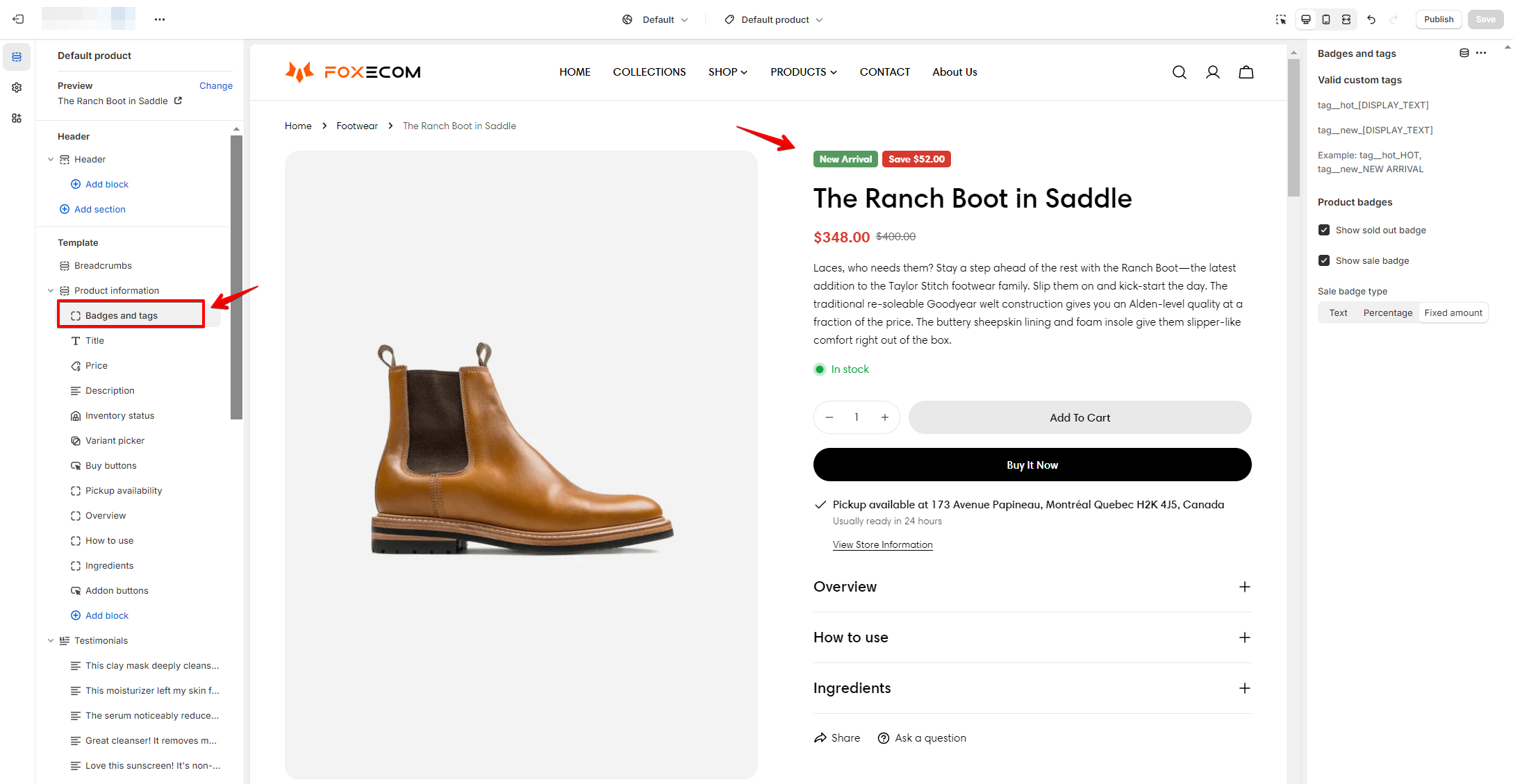Decrease quantity with minus button
The width and height of the screenshot is (1513, 784).
click(829, 417)
